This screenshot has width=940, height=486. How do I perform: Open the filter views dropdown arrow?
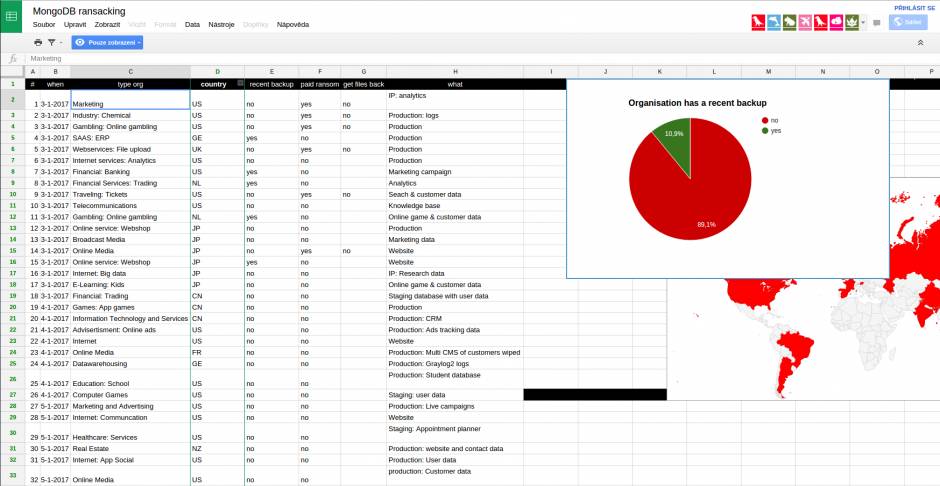(x=61, y=43)
